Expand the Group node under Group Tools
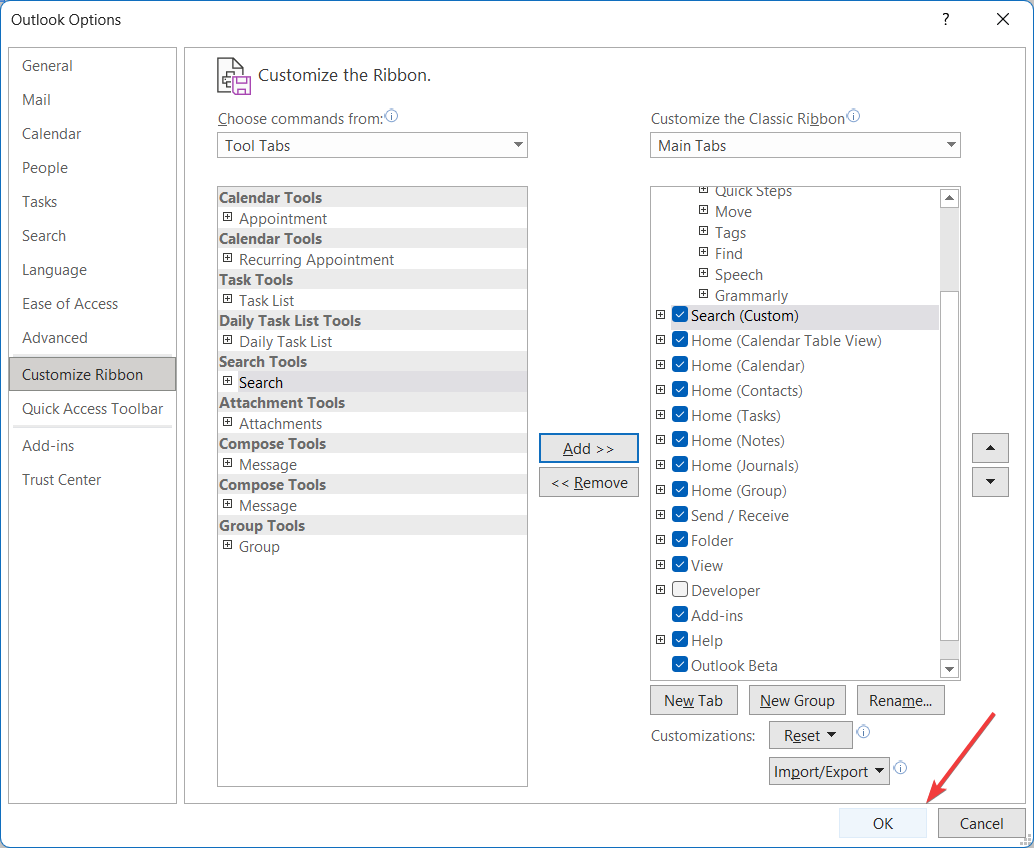This screenshot has width=1034, height=848. tap(228, 545)
